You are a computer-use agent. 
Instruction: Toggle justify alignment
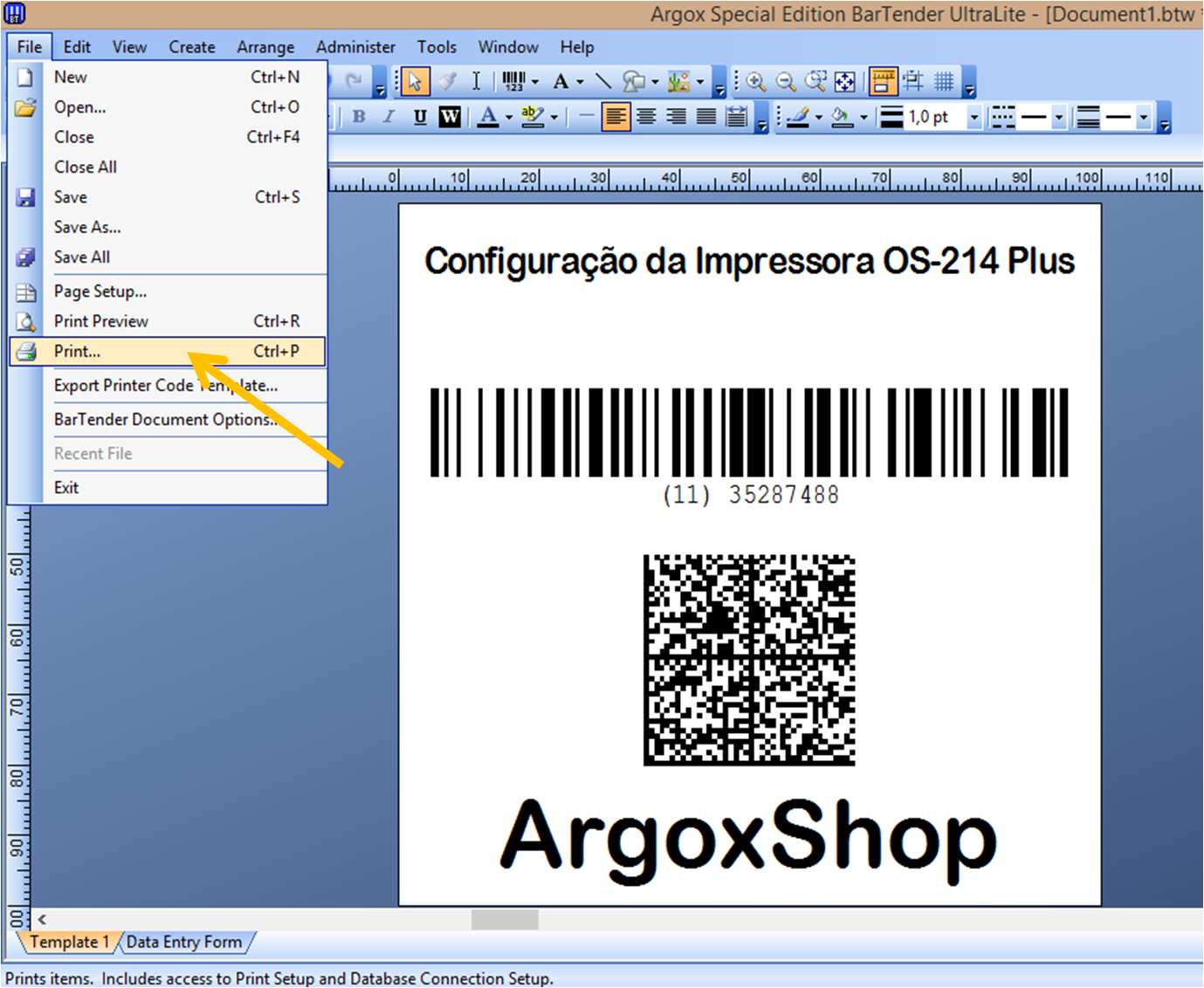pos(706,117)
